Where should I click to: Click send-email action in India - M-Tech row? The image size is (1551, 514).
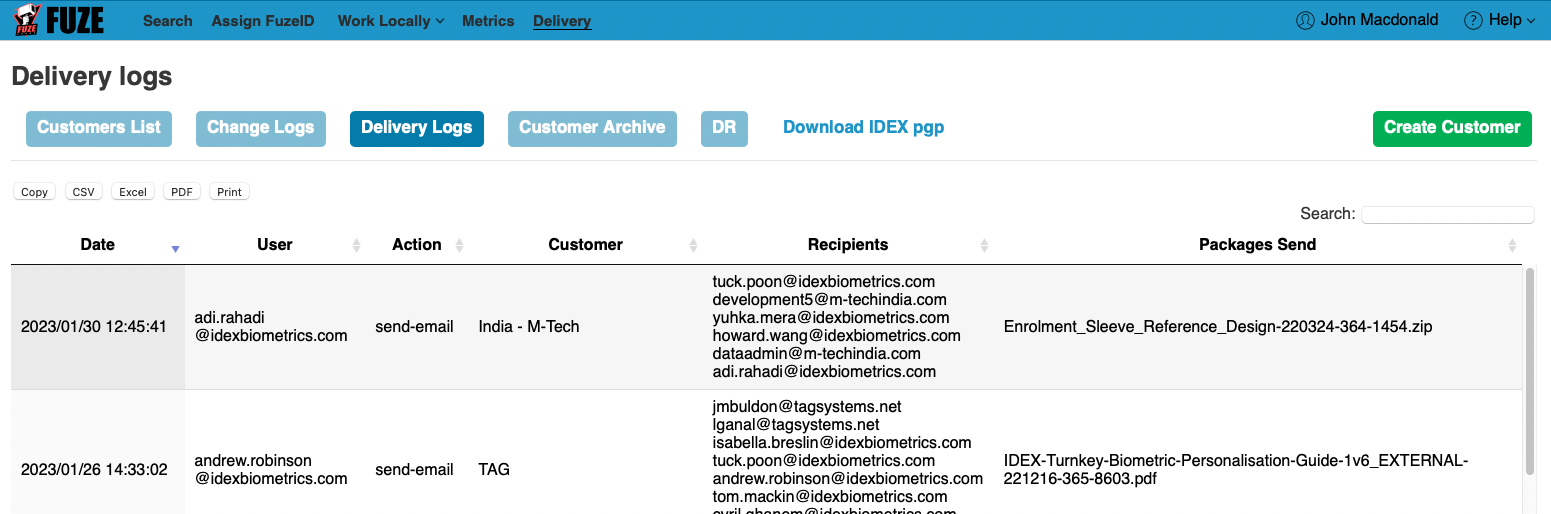click(414, 326)
